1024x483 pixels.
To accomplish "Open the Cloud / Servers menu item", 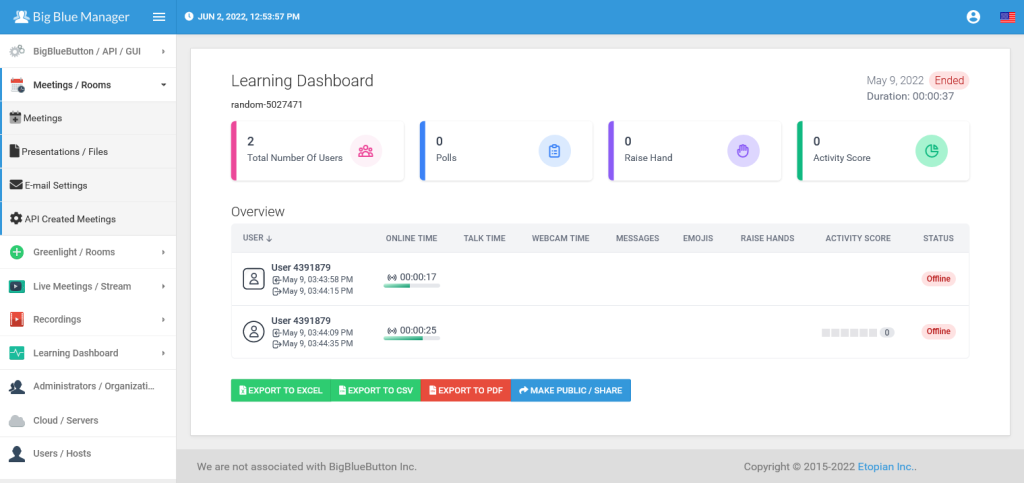I will click(x=88, y=420).
